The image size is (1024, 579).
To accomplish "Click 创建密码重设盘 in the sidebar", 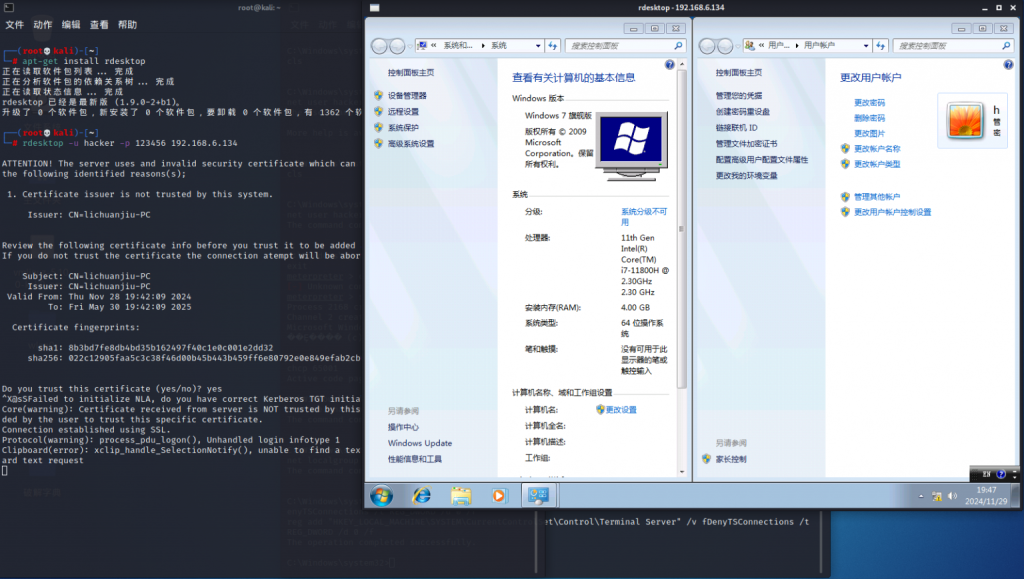I will [743, 112].
